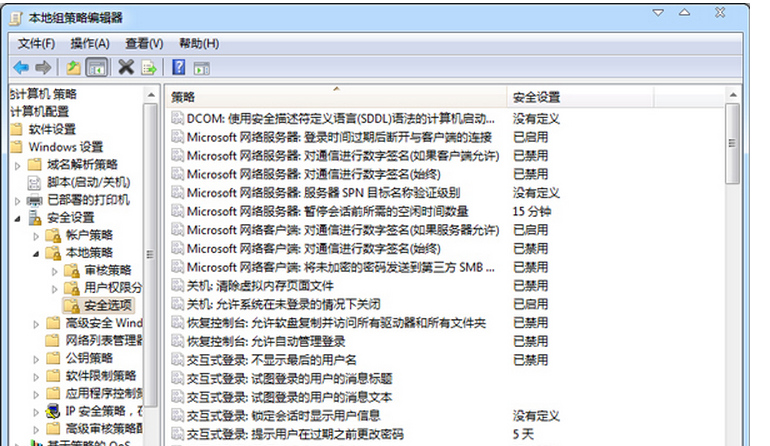The image size is (770, 446).
Task: Click the Forward arrow toolbar icon
Action: (43, 67)
